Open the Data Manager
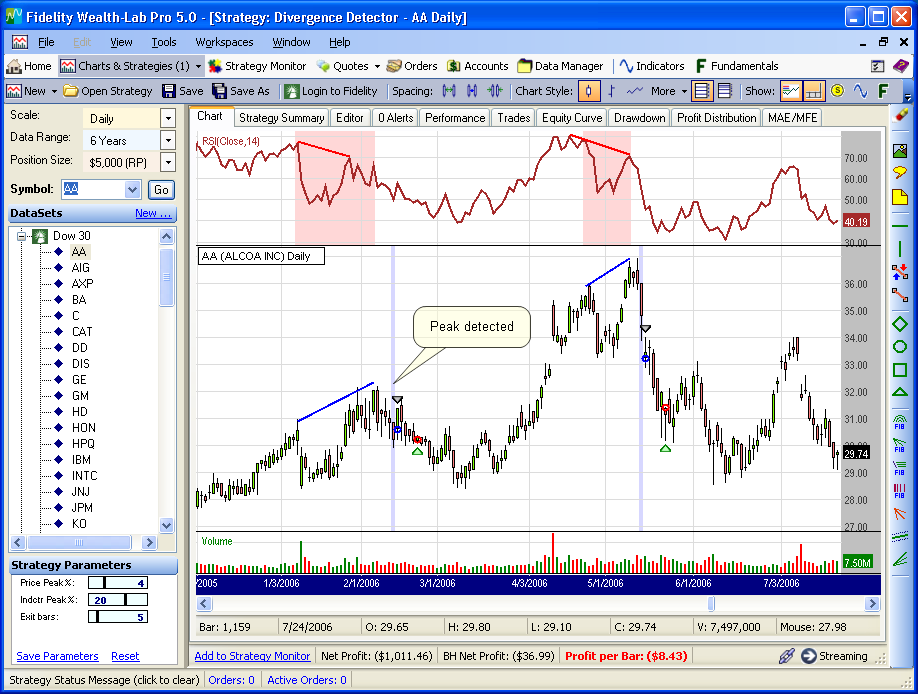Viewport: 918px width, 694px height. pos(560,66)
